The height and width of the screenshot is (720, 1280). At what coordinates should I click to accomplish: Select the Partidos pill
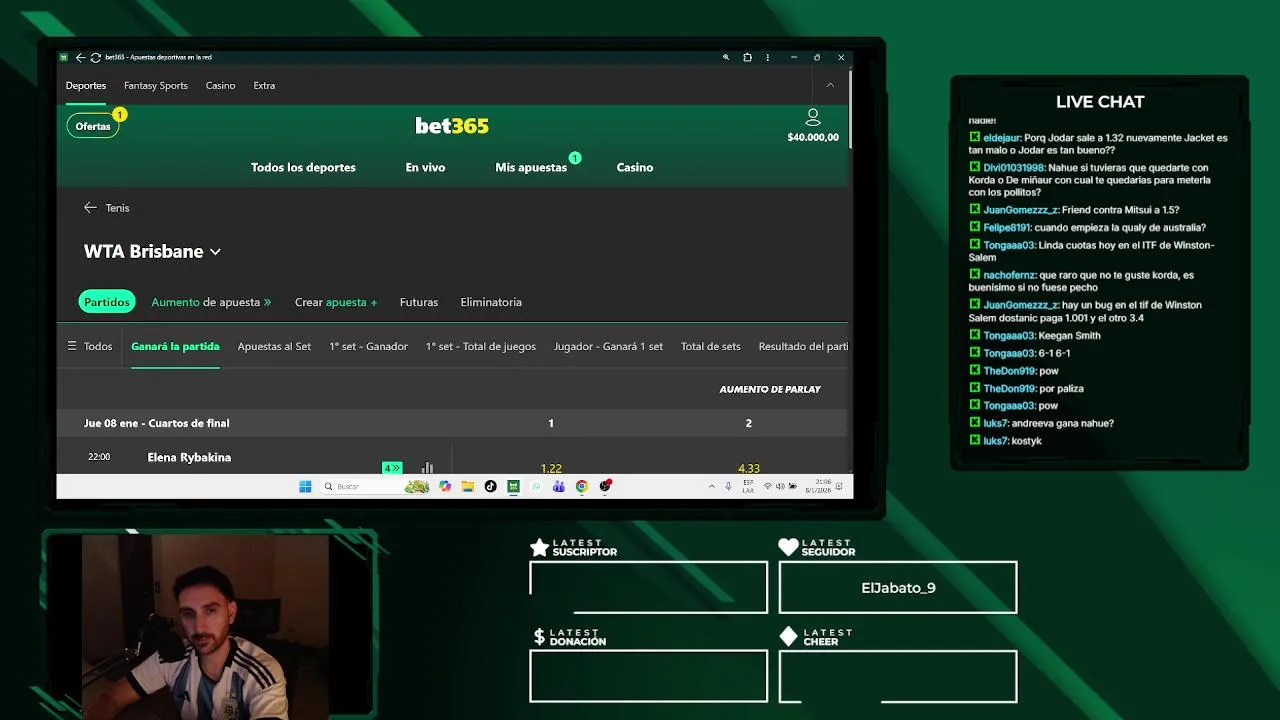107,302
